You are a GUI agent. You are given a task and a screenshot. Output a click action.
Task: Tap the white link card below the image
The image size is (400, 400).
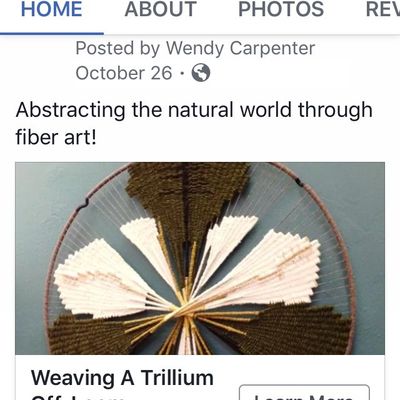click(200, 377)
